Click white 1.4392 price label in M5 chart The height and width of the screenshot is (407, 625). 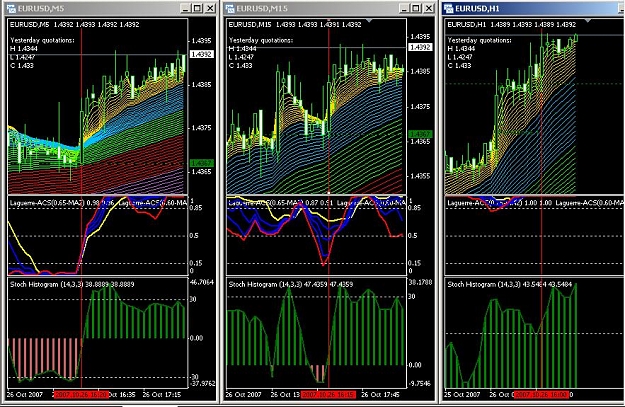pyautogui.click(x=202, y=54)
